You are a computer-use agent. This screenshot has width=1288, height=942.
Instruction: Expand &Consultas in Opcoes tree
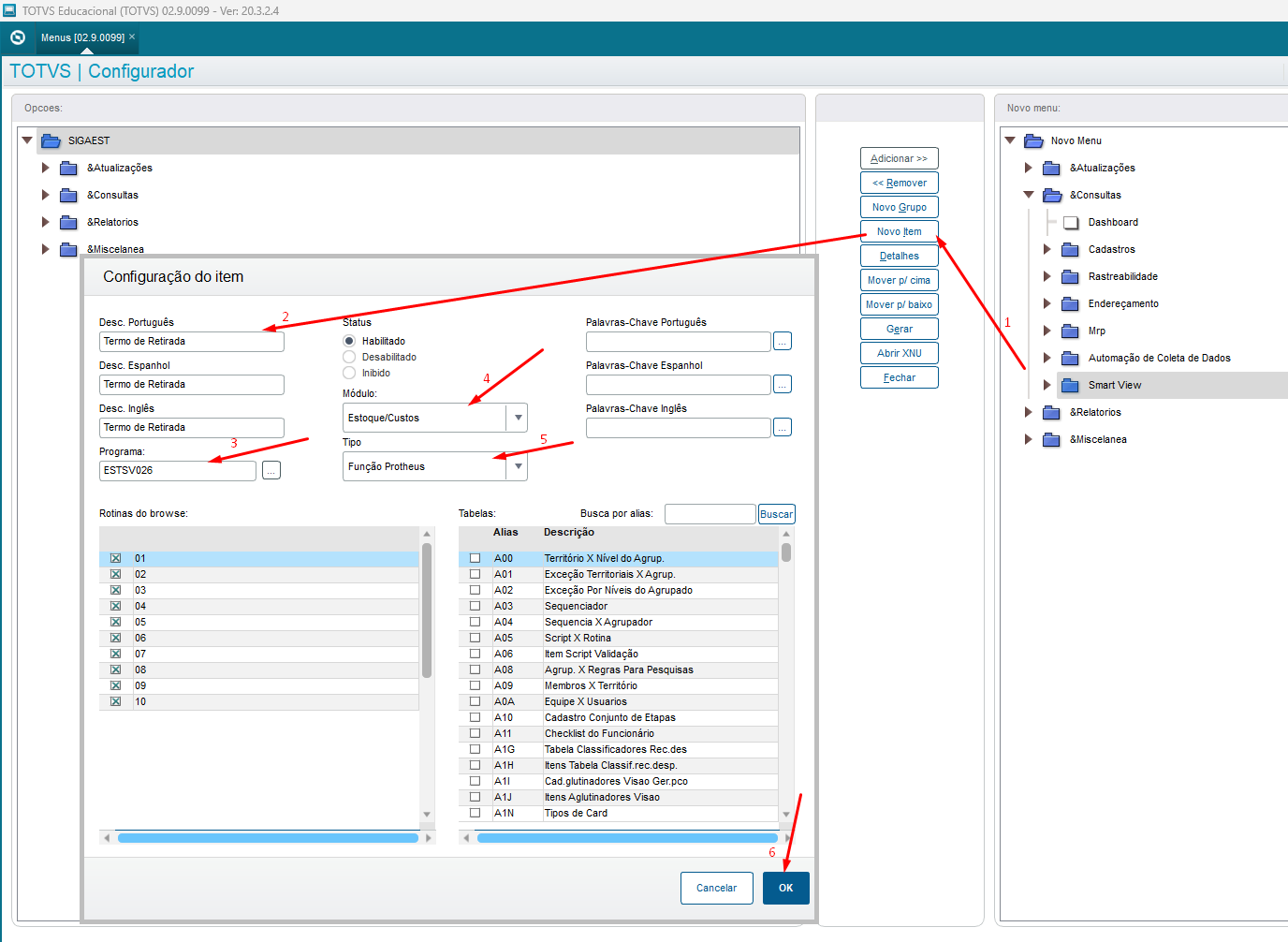(x=45, y=195)
